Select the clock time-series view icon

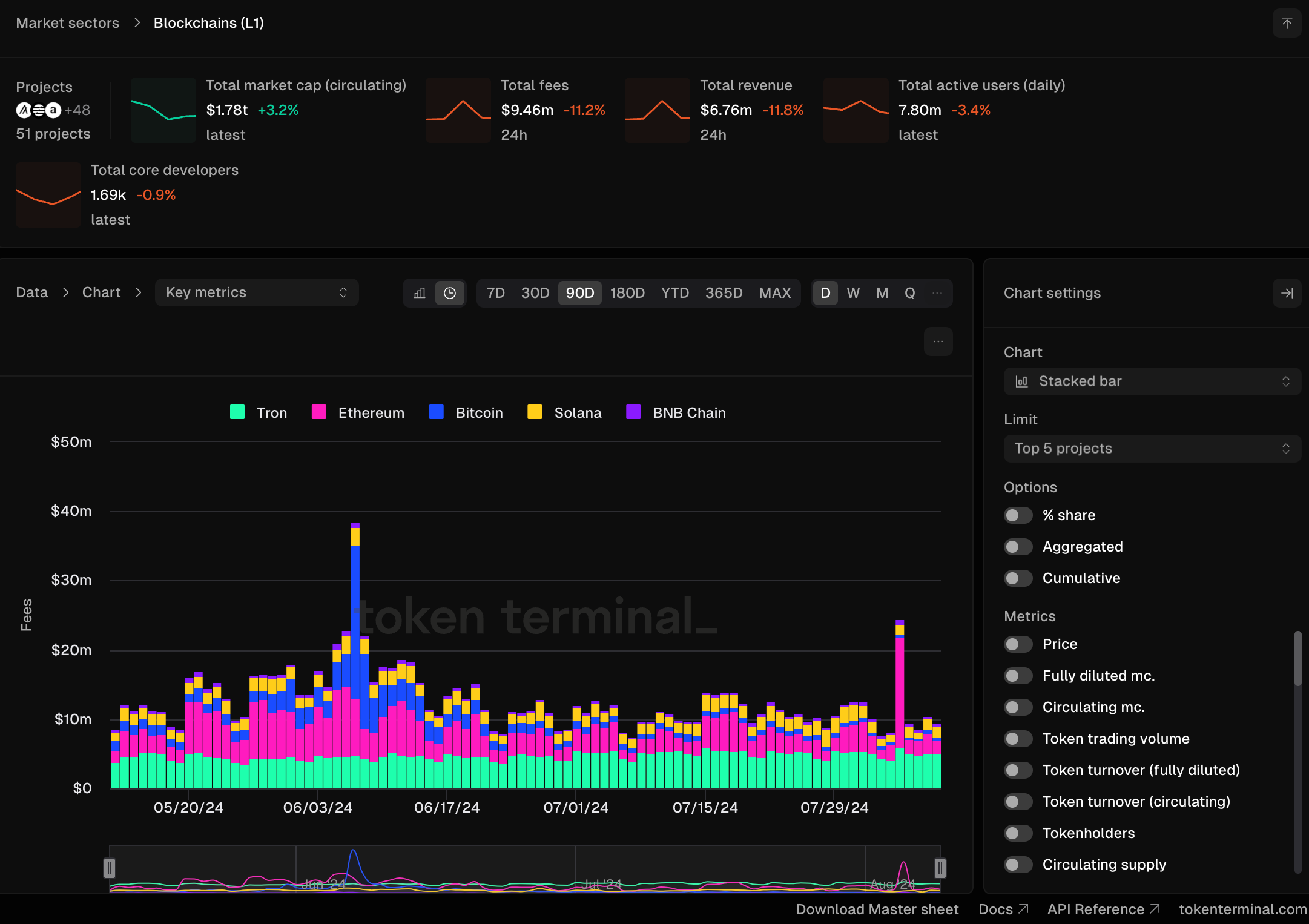pos(450,293)
